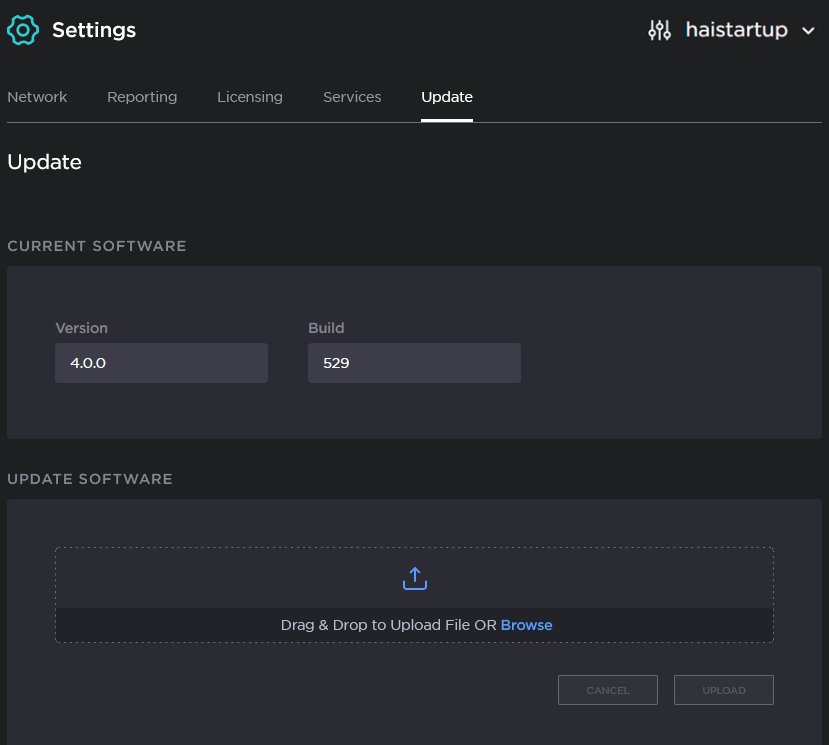829x745 pixels.
Task: Click the Update page heading
Action: (45, 162)
